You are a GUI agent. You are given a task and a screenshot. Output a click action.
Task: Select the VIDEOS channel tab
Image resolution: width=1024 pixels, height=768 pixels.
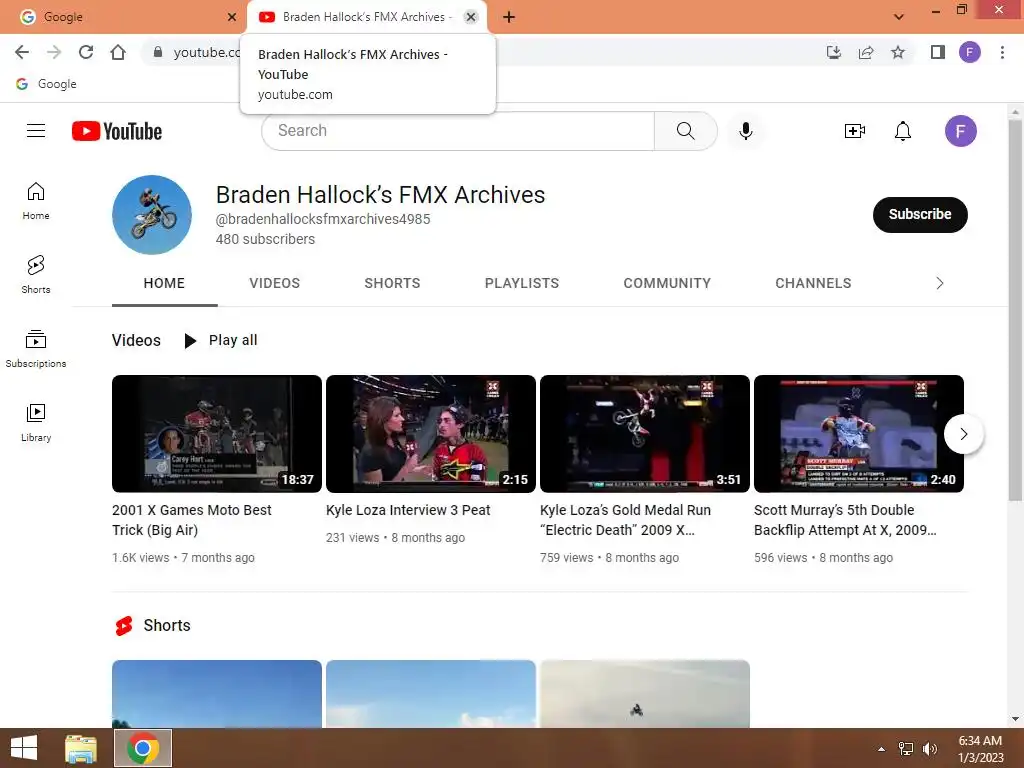tap(274, 283)
